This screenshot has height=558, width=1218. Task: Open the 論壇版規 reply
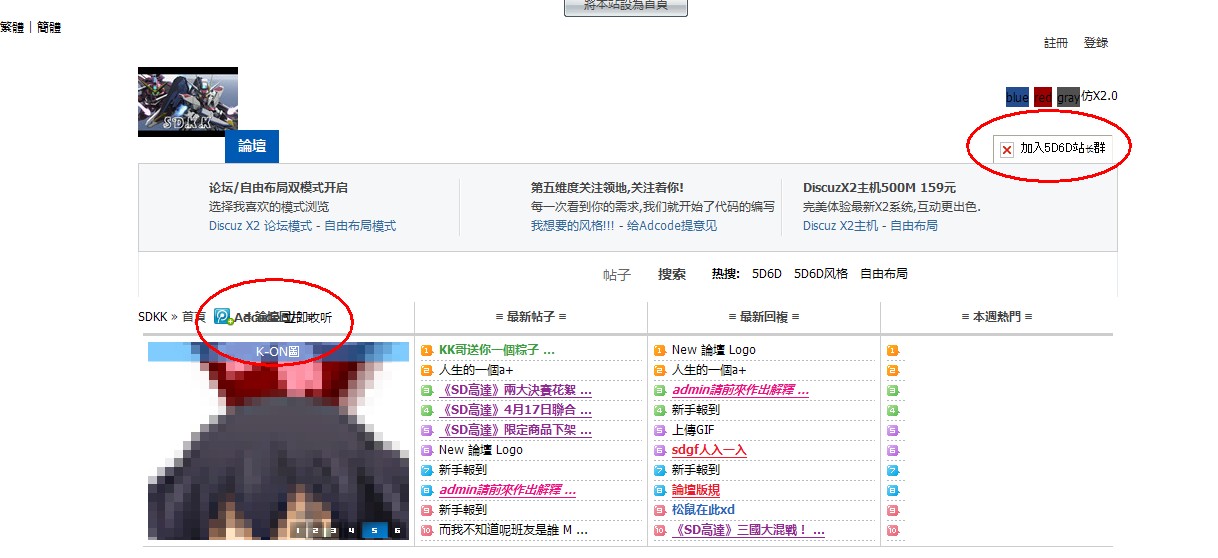coord(696,490)
